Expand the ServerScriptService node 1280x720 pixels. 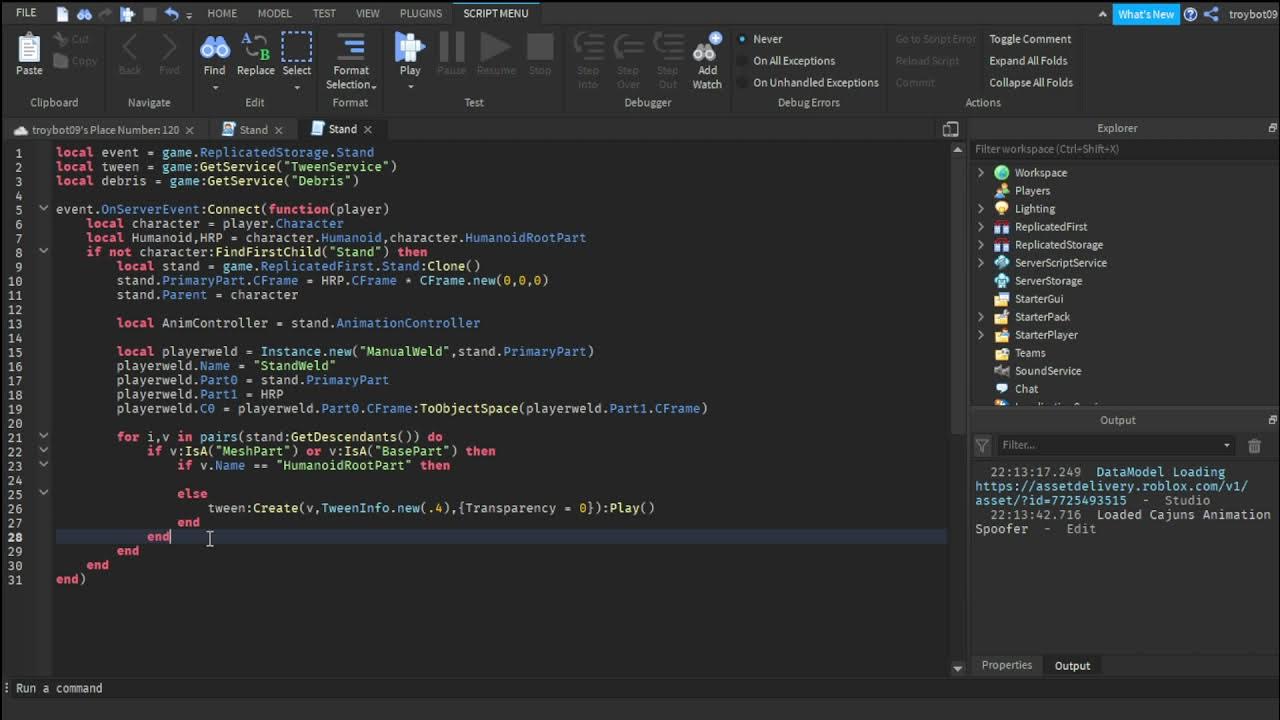click(981, 263)
